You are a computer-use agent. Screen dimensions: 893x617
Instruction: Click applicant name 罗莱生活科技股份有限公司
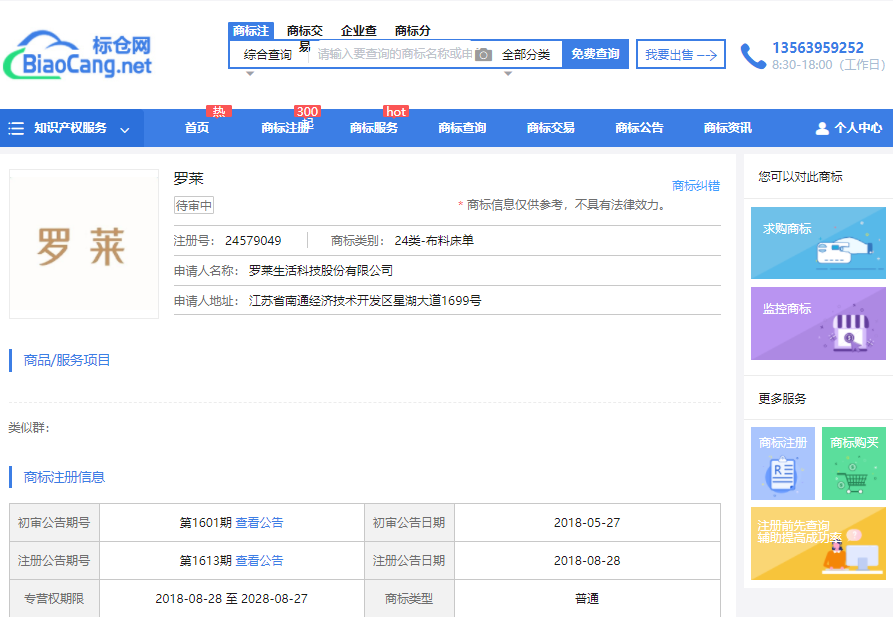tap(321, 271)
